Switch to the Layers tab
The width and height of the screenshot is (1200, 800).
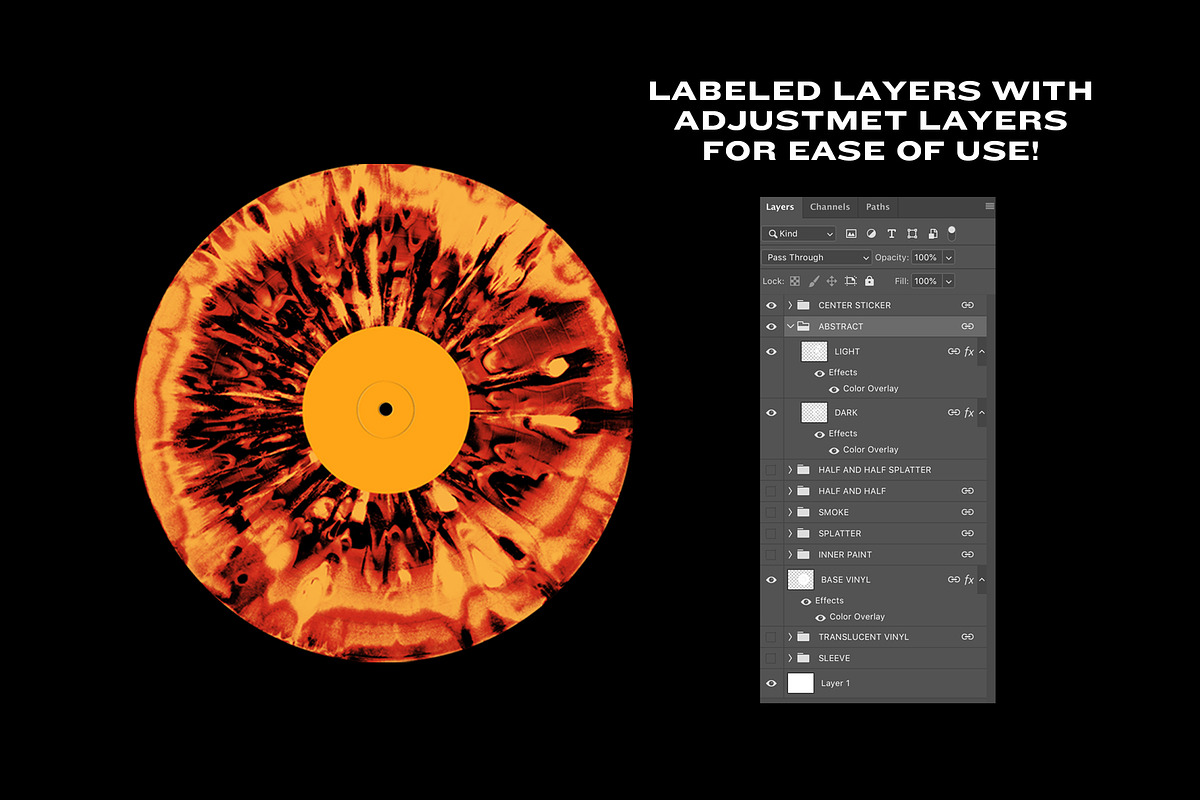[780, 207]
